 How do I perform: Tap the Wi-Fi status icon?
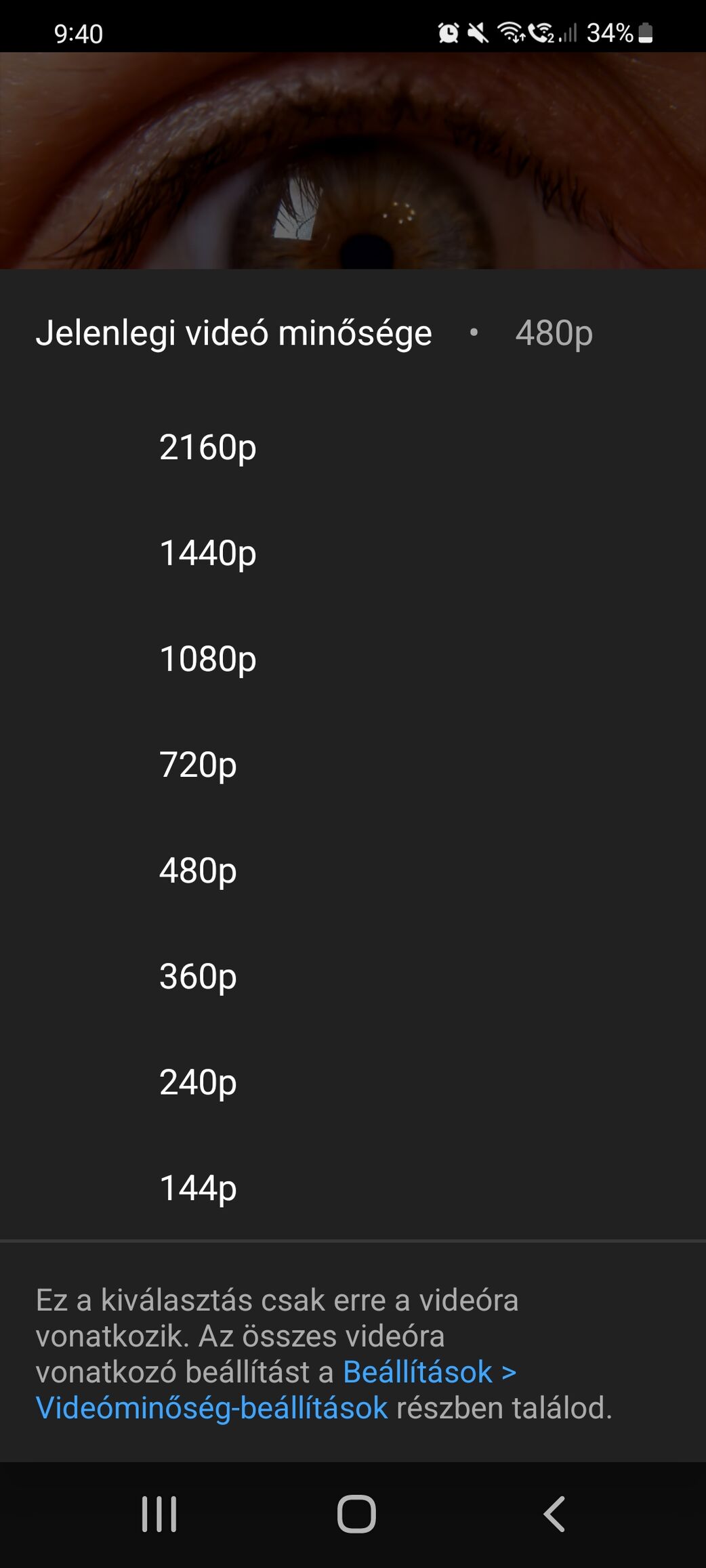point(511,33)
